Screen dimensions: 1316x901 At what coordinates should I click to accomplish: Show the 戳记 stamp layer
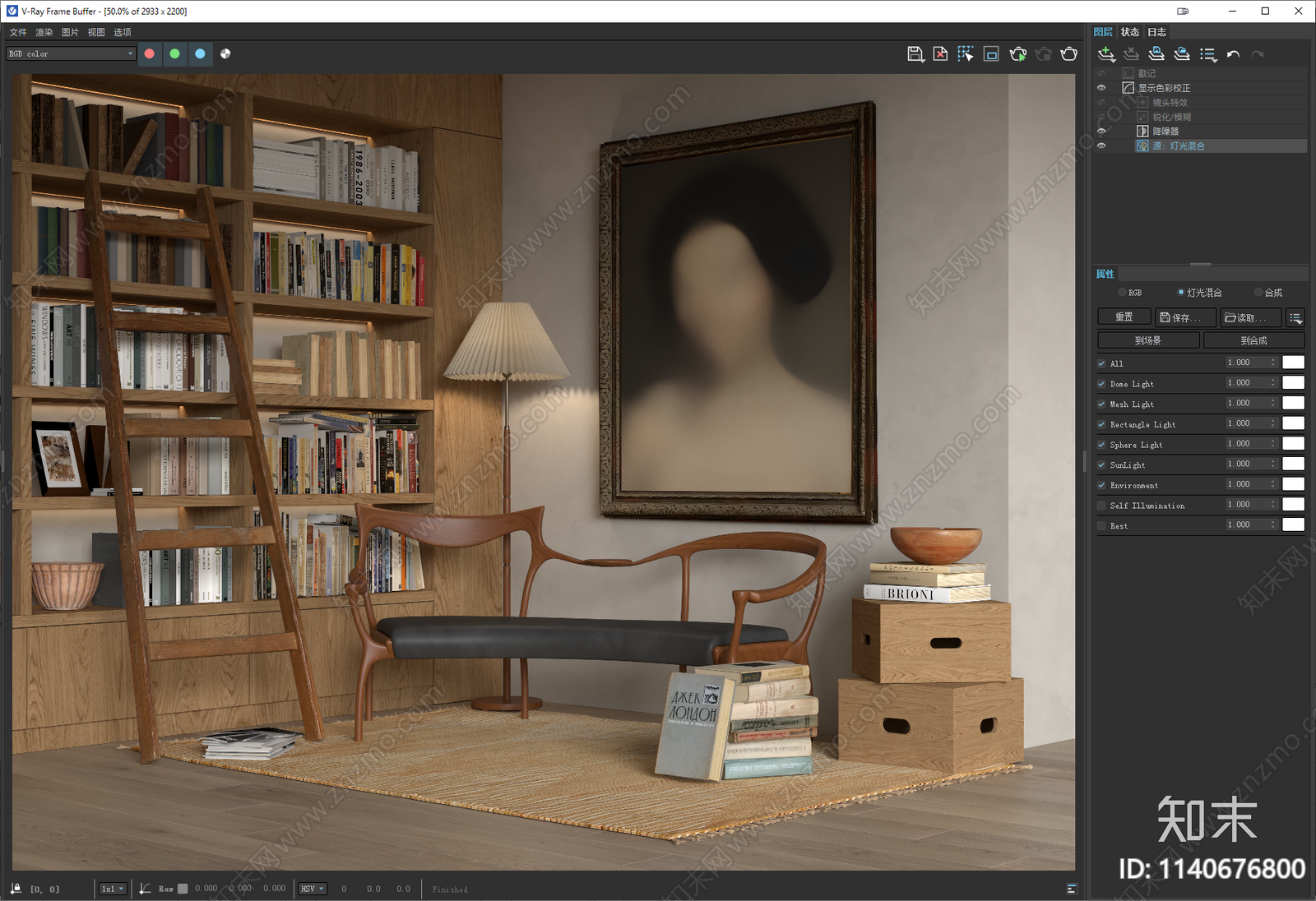point(1101,73)
